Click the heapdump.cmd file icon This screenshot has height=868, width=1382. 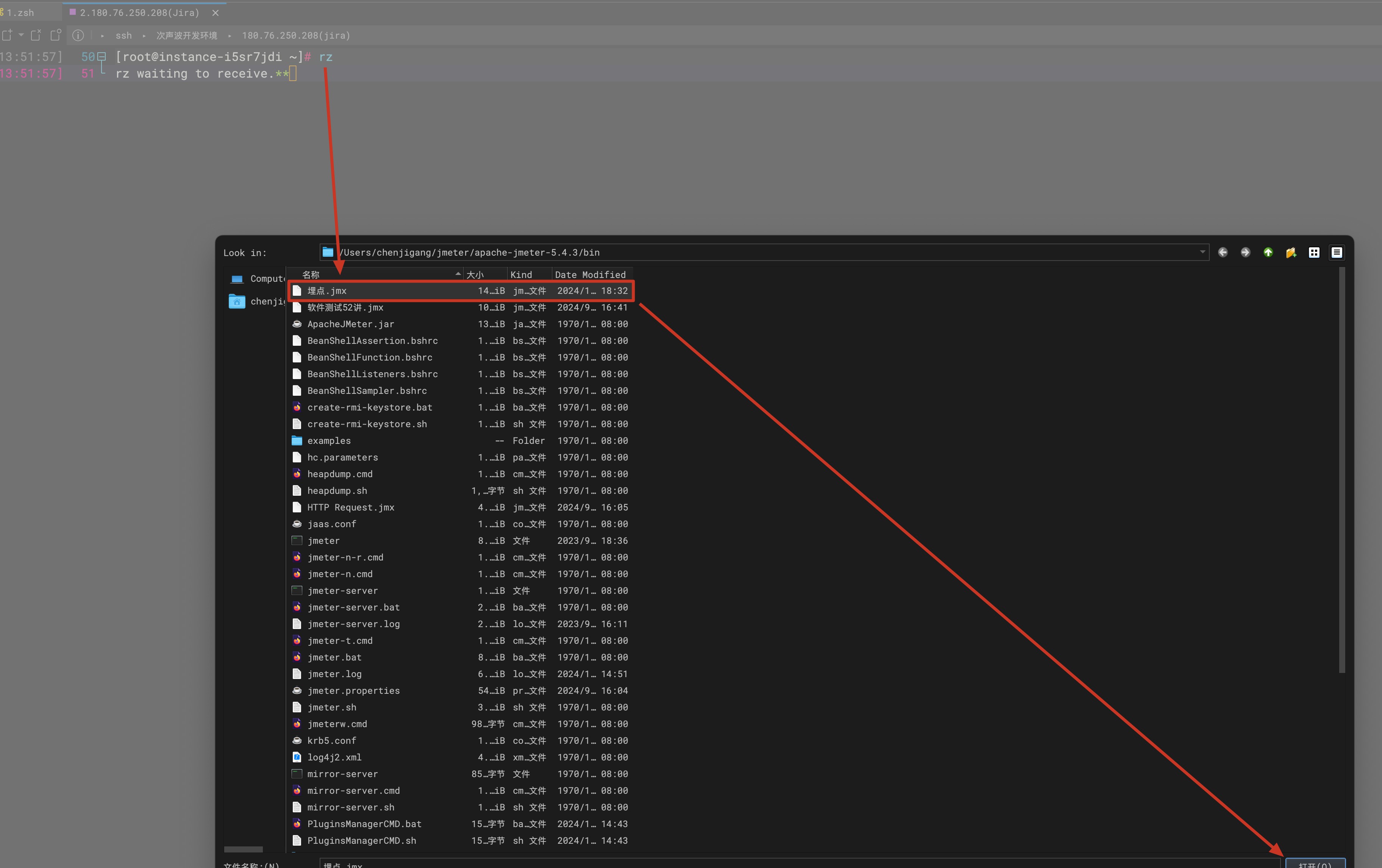(x=297, y=474)
